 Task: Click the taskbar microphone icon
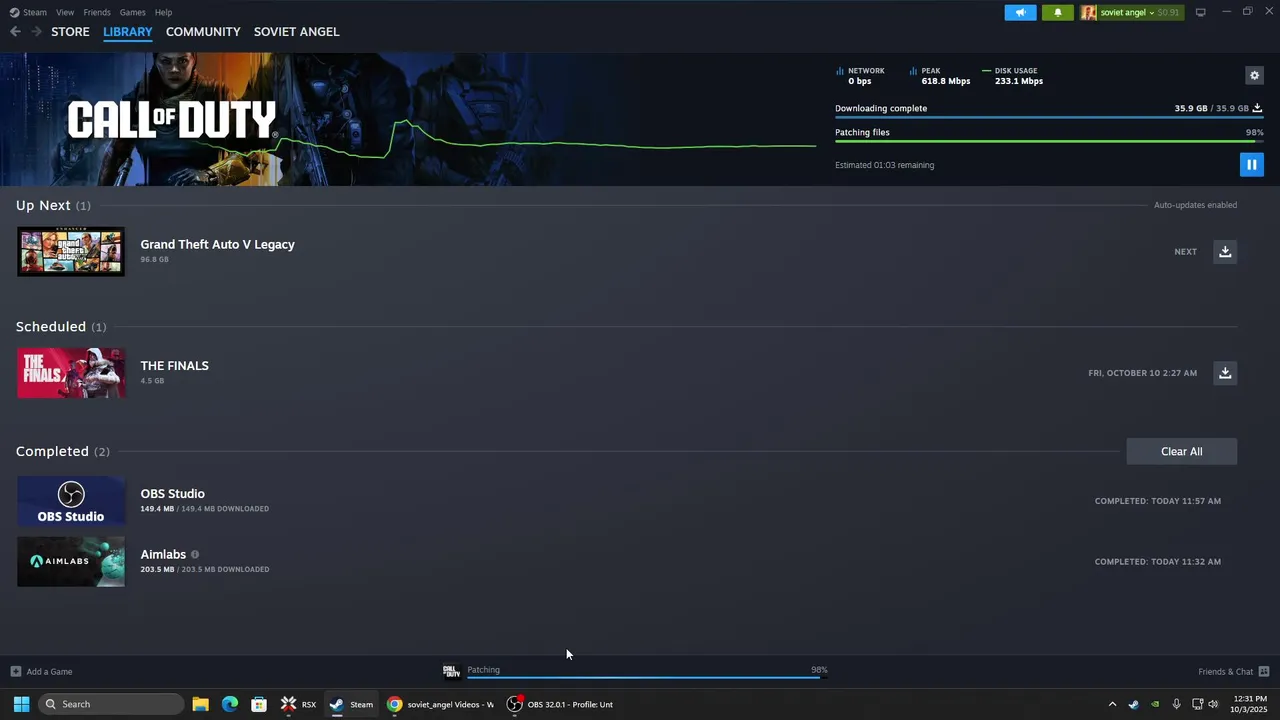[x=1176, y=704]
